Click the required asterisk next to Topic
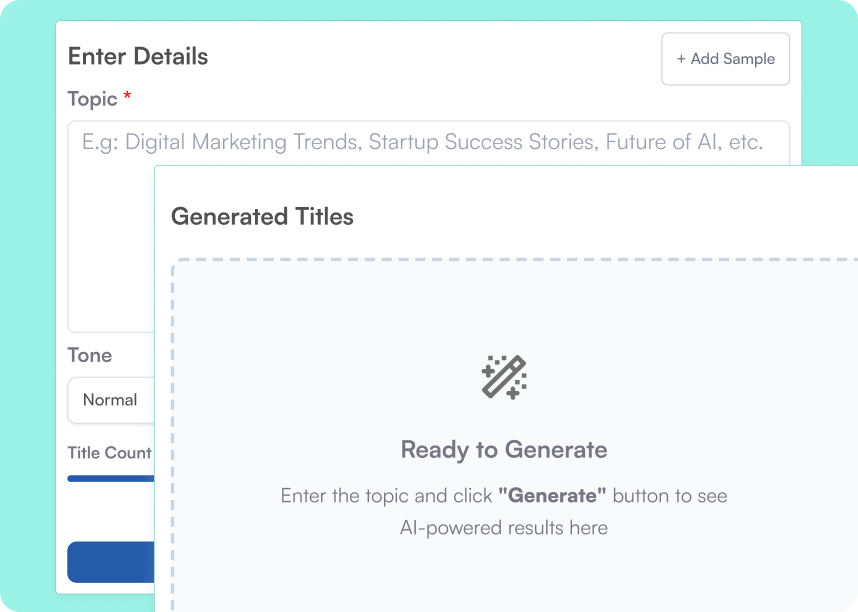Screen dimensions: 858x612 (x=127, y=97)
